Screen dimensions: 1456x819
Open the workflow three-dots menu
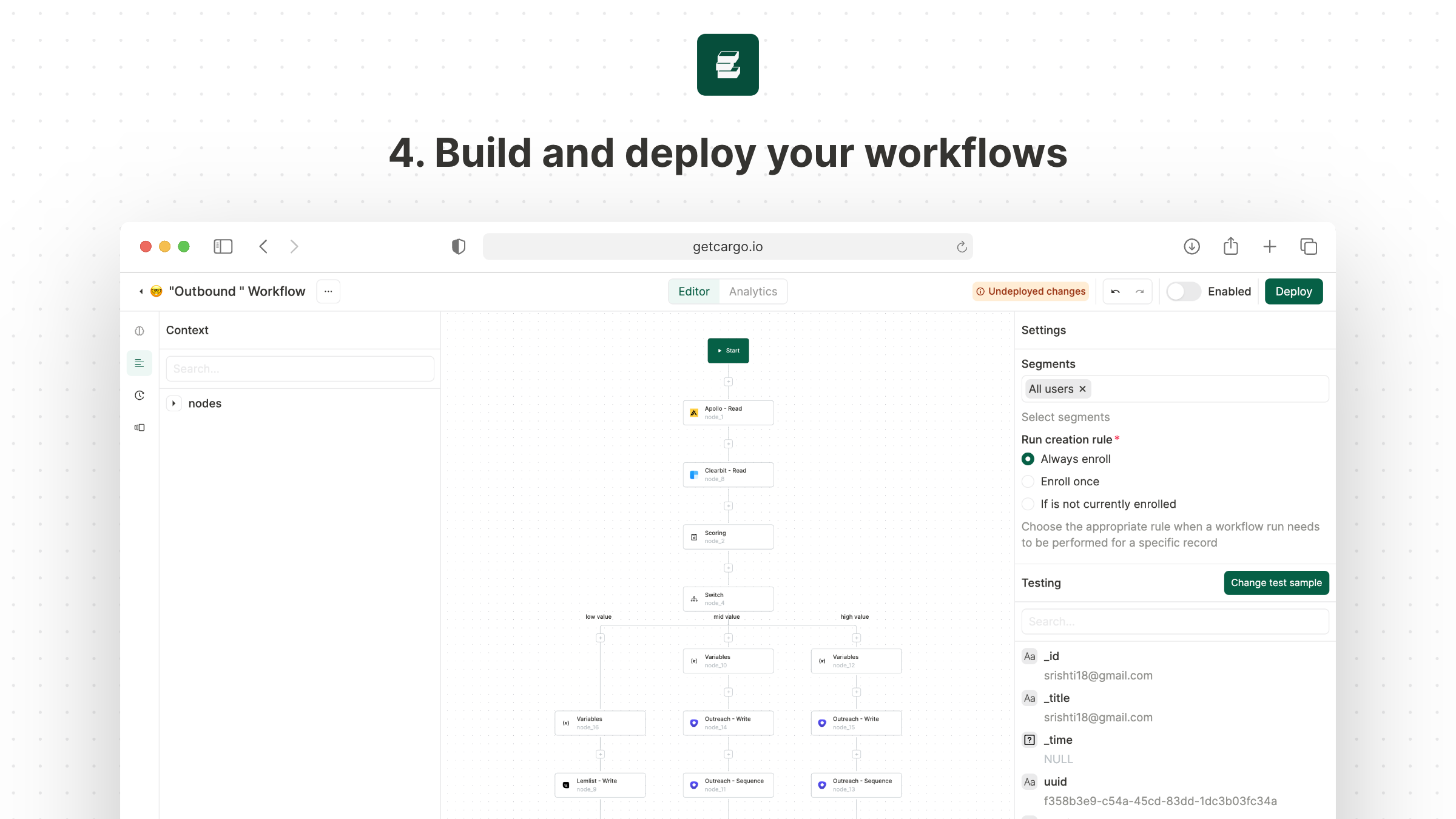click(328, 292)
